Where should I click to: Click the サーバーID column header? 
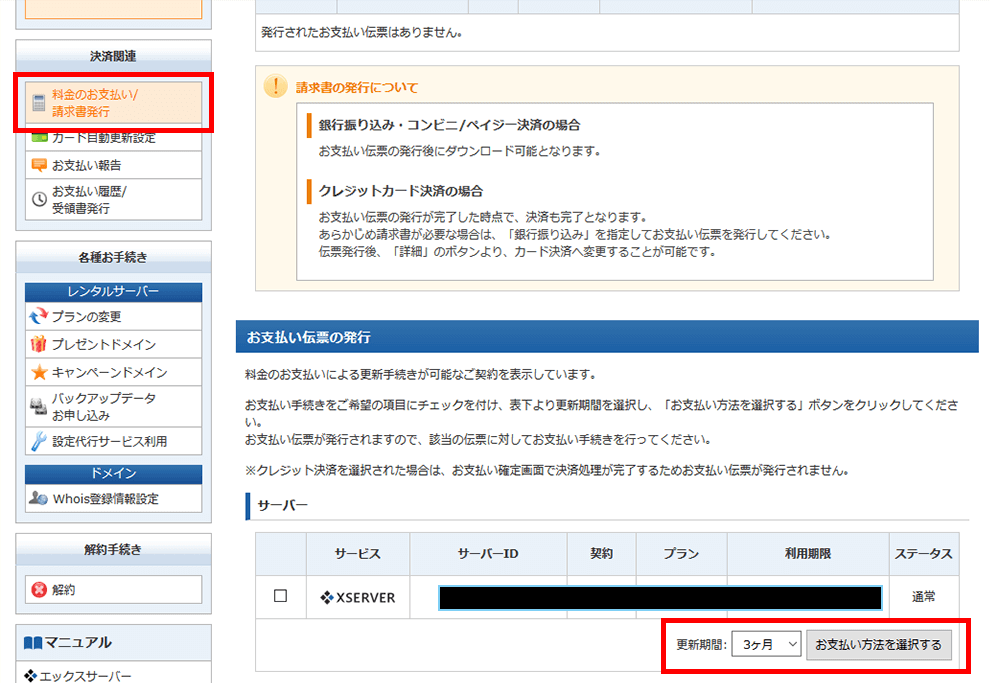point(488,554)
